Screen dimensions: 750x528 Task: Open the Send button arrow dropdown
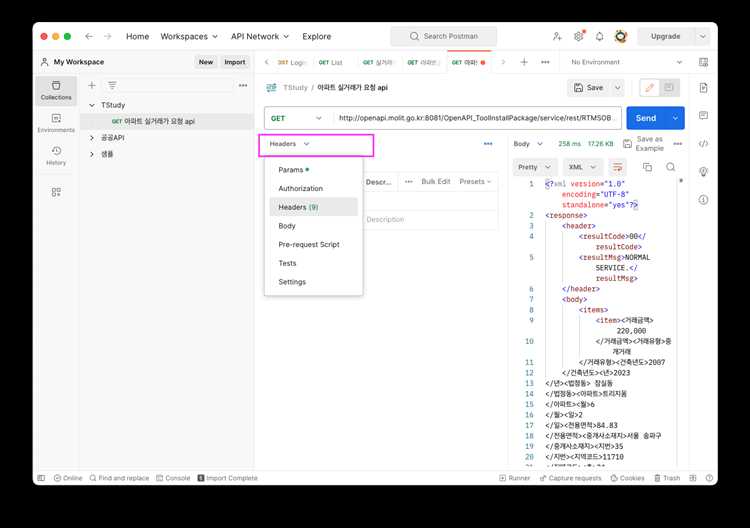[x=675, y=118]
